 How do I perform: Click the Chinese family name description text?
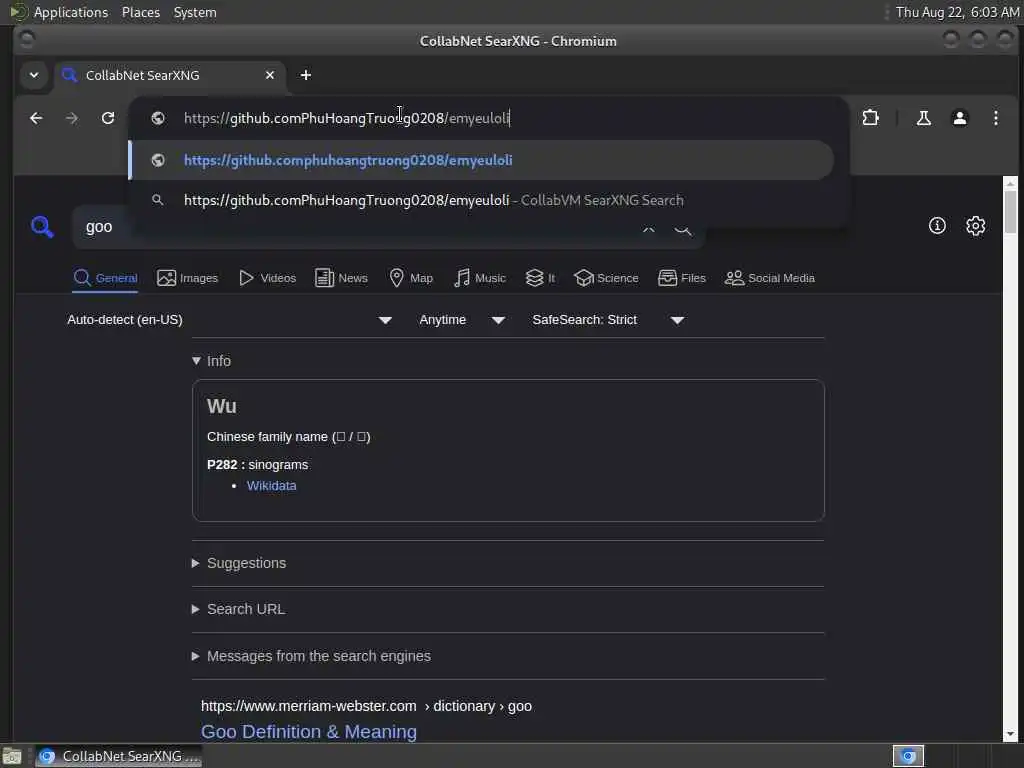point(289,437)
